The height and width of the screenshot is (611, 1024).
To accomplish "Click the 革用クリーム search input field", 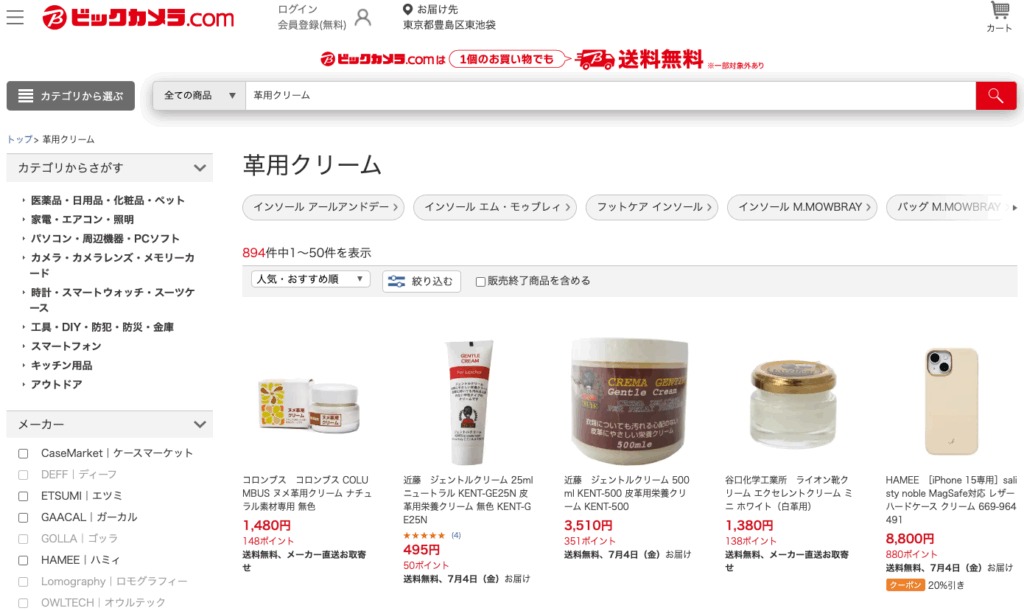I will [610, 96].
